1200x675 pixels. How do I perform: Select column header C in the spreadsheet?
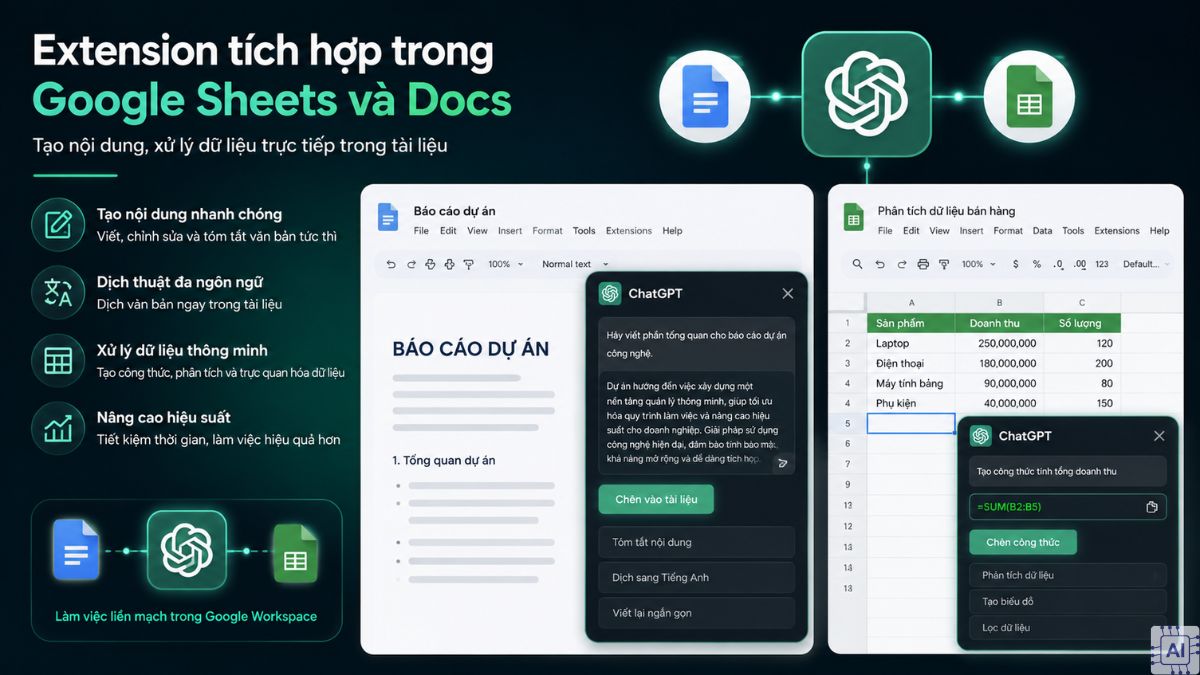[1082, 302]
